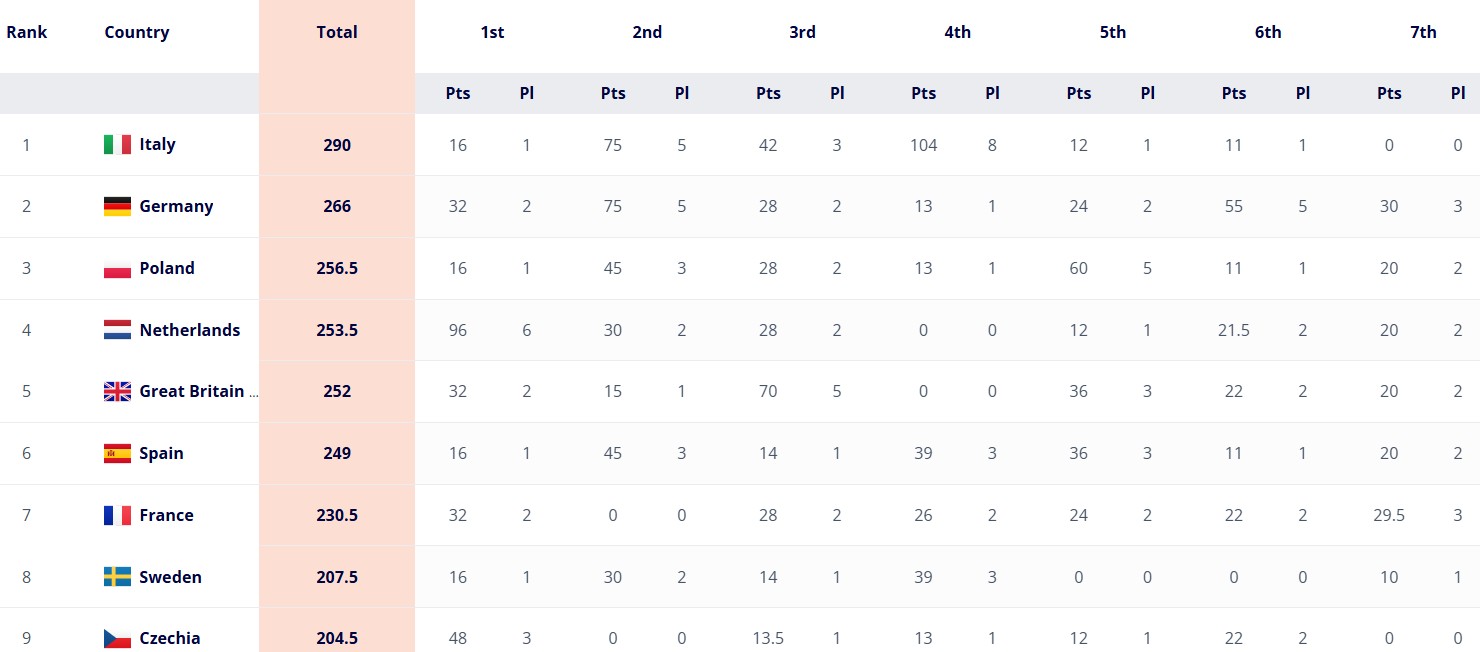
Task: Click the Pl subheader under 5th
Action: (x=1147, y=93)
